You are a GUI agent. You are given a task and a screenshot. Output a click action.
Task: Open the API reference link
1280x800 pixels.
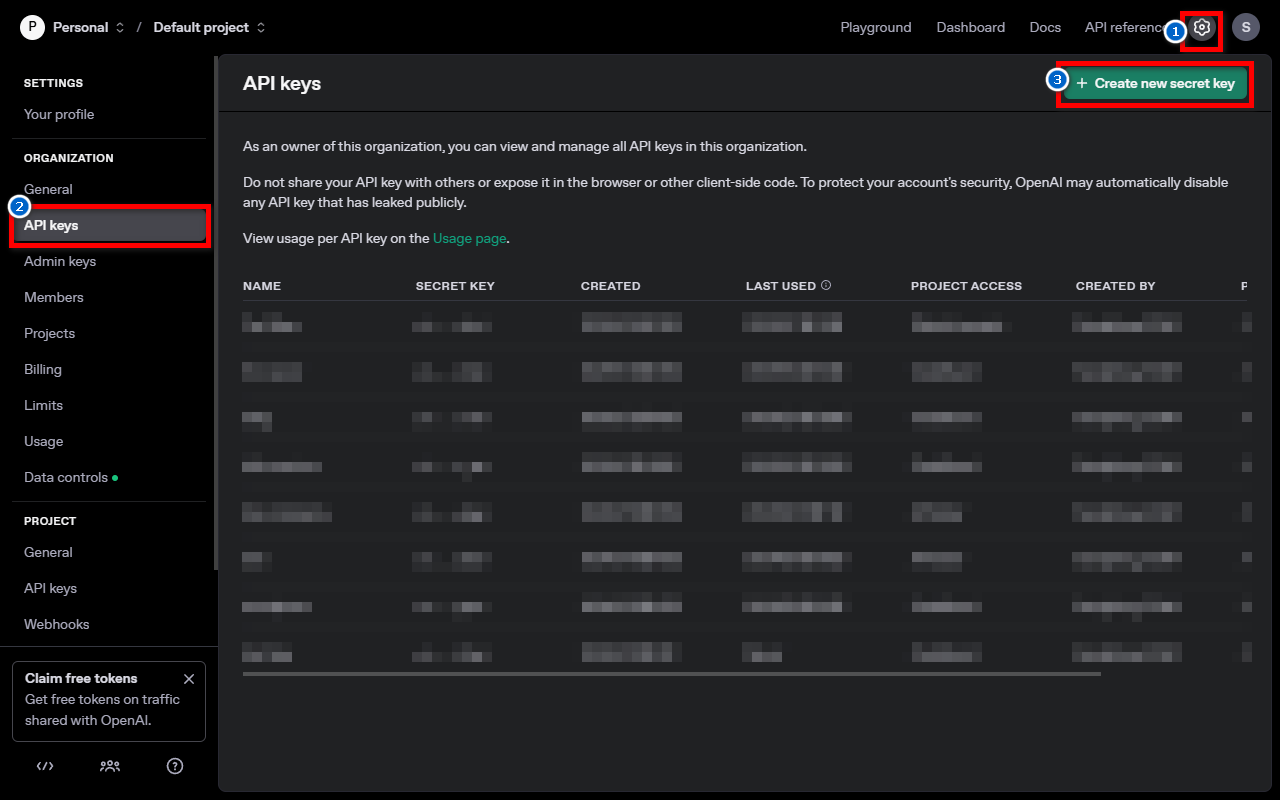click(x=1124, y=28)
